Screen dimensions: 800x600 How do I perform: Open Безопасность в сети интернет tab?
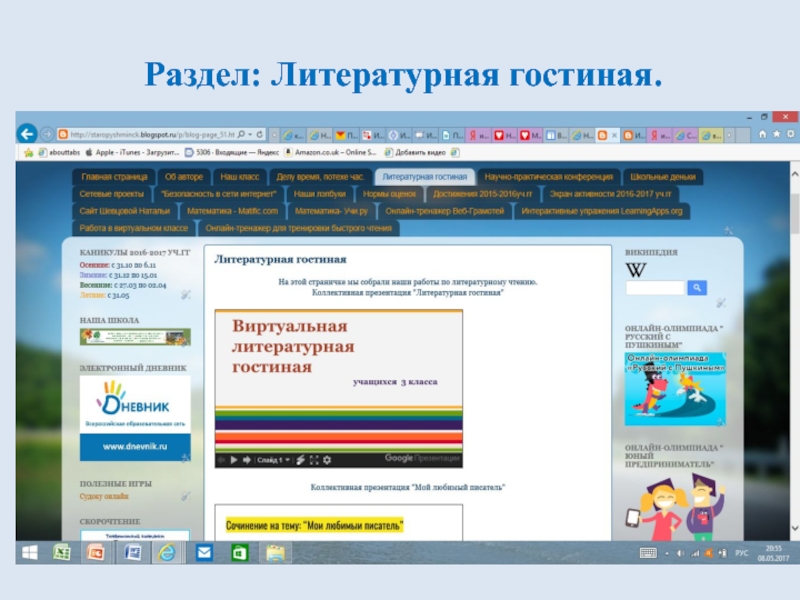(218, 194)
